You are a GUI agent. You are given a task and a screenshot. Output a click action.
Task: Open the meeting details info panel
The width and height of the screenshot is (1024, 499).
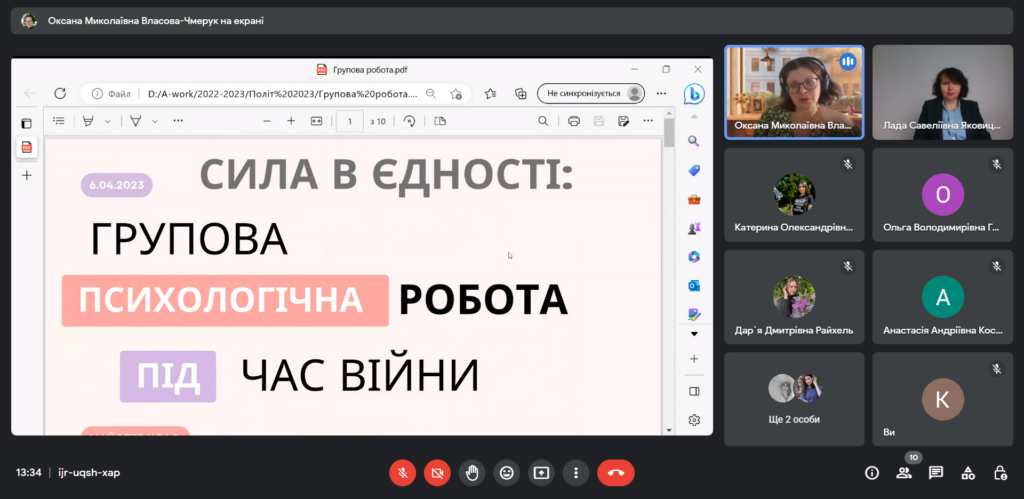[x=872, y=473]
